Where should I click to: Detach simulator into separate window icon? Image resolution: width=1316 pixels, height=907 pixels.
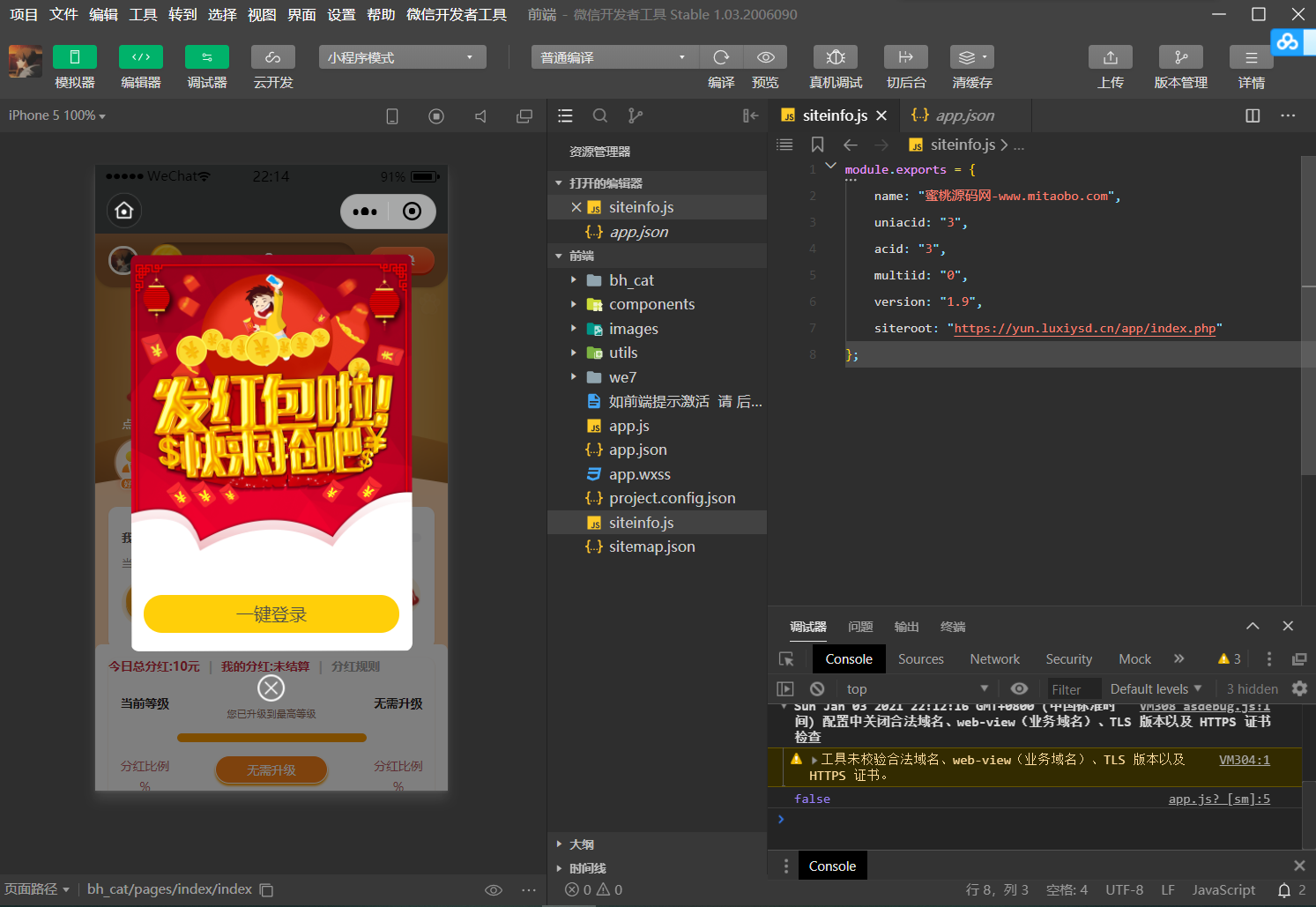coord(524,116)
